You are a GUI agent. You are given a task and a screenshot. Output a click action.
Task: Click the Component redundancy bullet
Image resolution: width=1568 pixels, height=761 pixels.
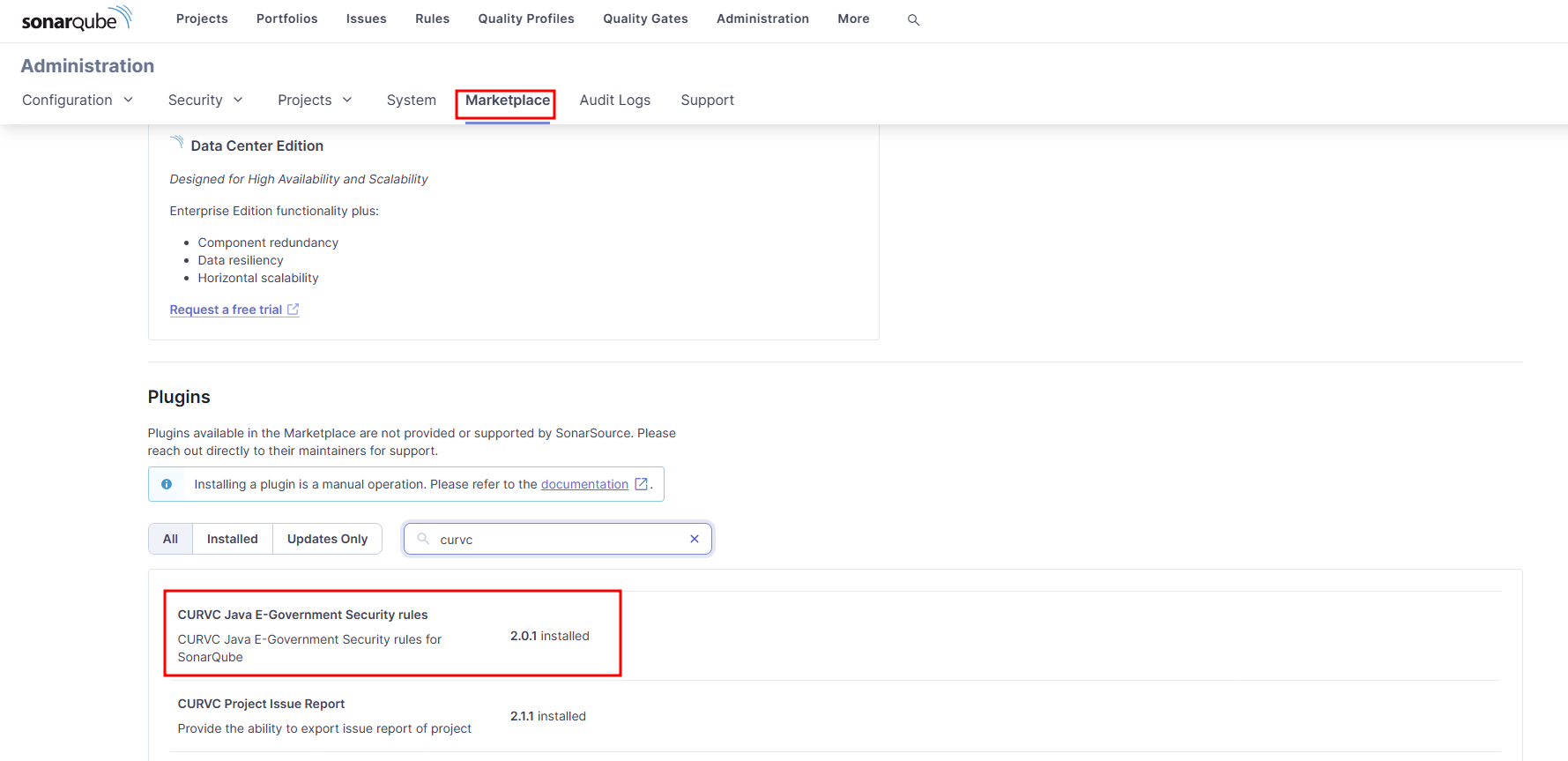coord(268,242)
